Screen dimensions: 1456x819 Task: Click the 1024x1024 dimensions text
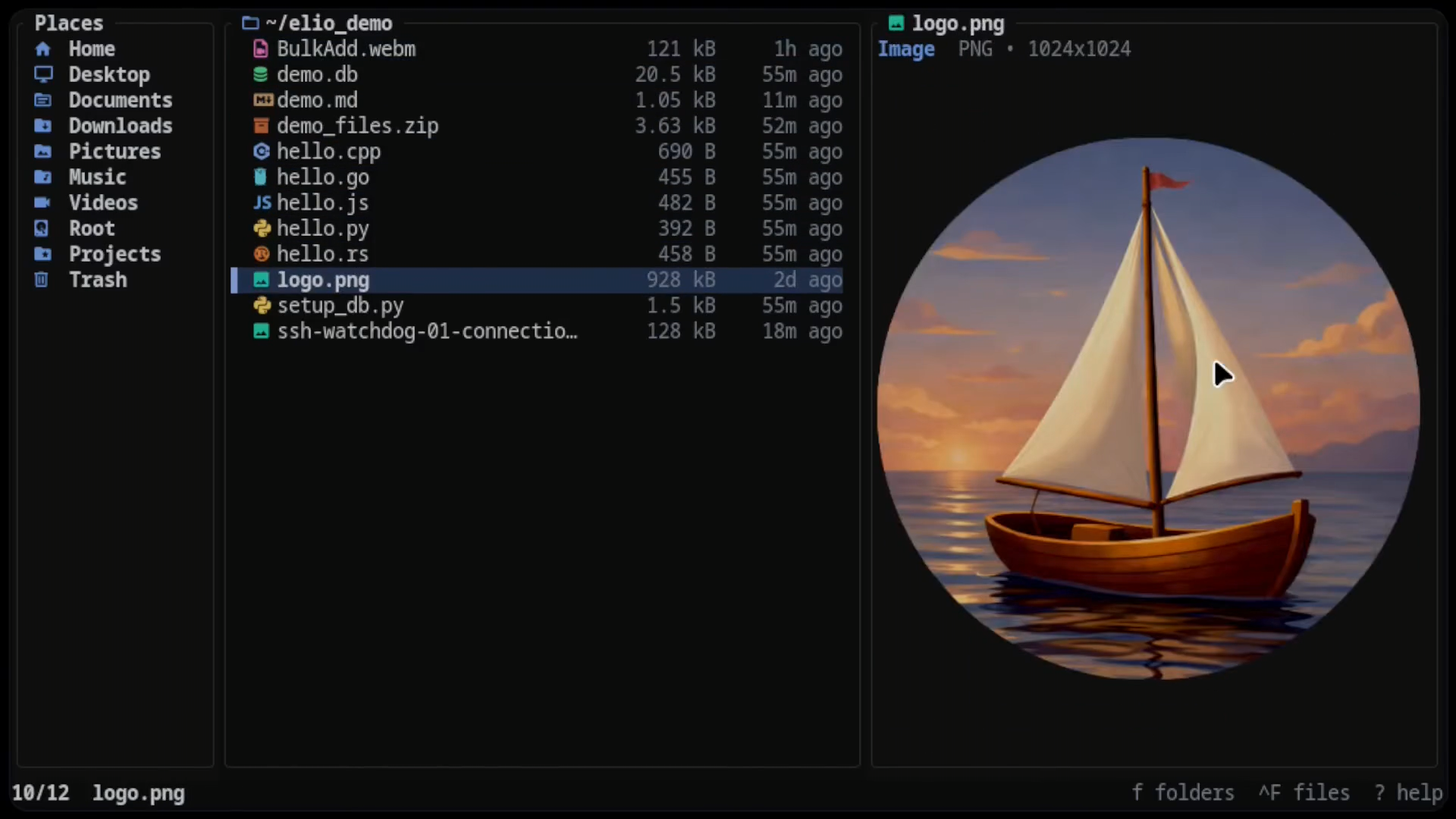pyautogui.click(x=1079, y=49)
